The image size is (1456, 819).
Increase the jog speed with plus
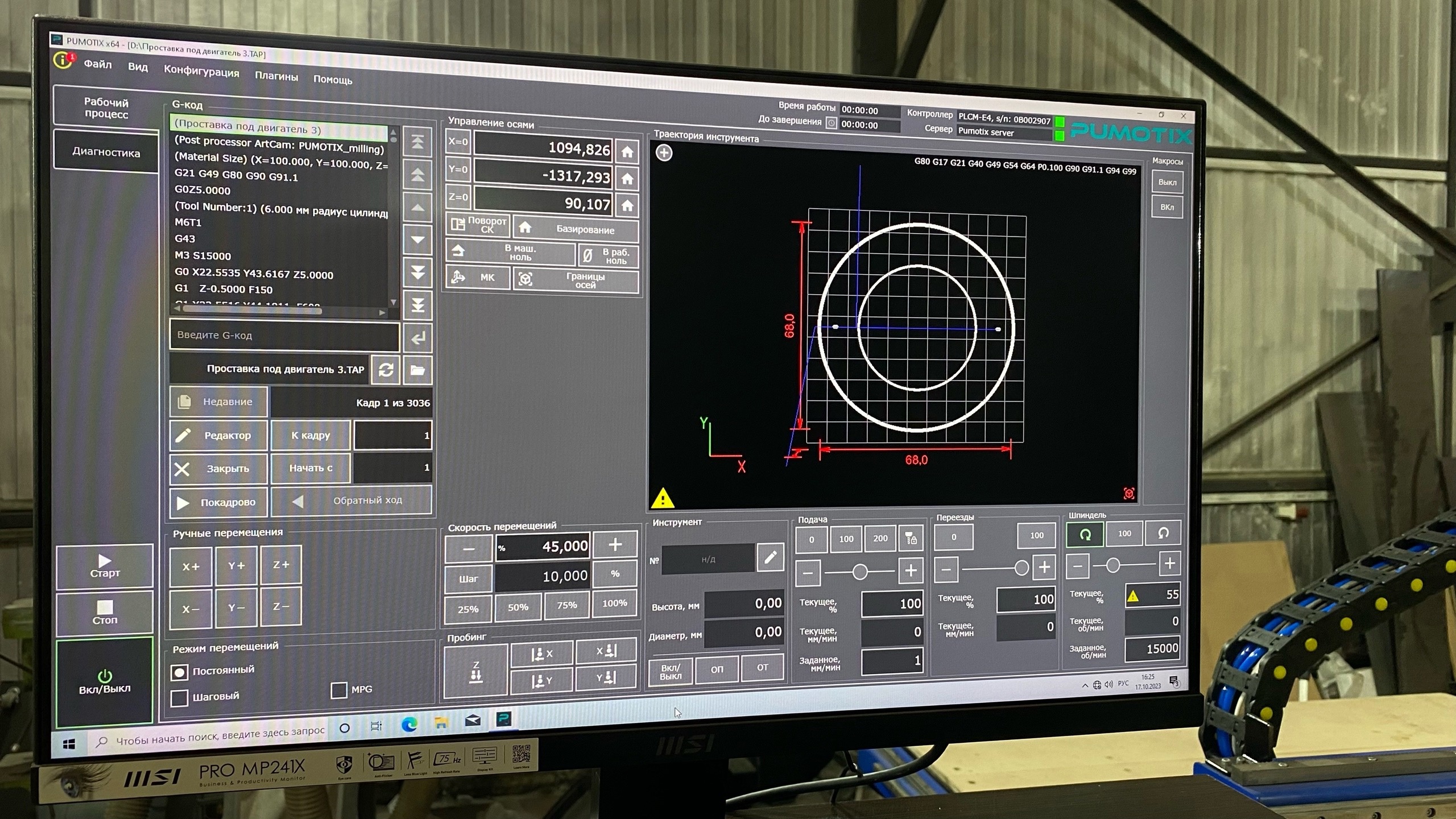click(x=615, y=545)
